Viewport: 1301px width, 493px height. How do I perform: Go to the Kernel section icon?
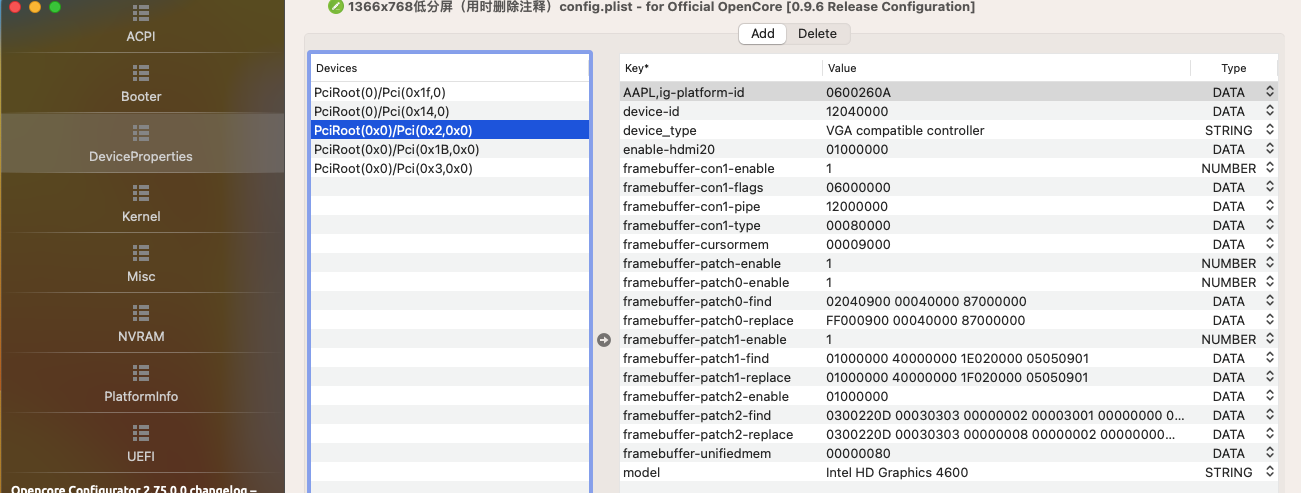click(x=141, y=193)
